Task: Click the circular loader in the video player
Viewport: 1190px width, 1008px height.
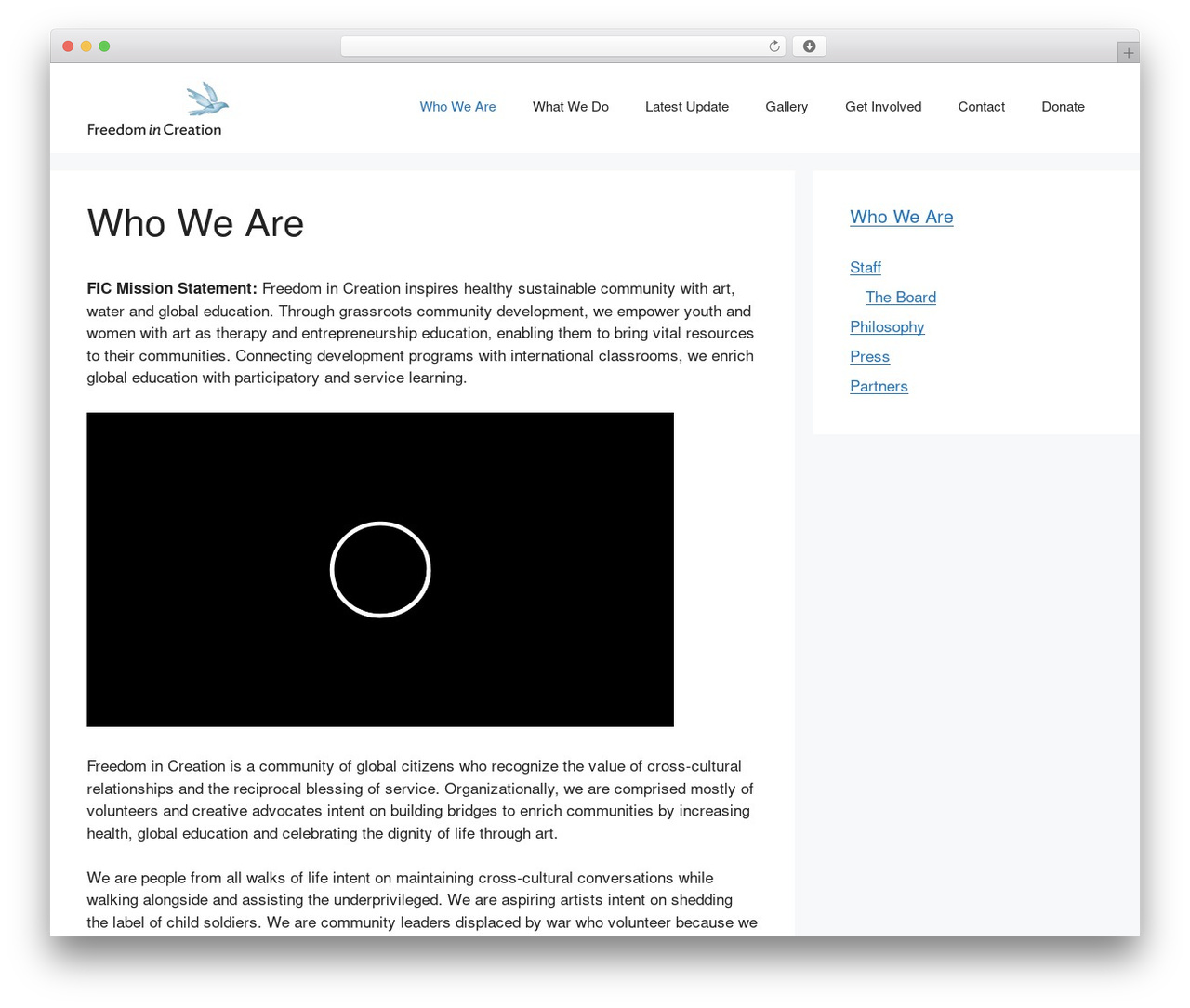Action: tap(380, 569)
